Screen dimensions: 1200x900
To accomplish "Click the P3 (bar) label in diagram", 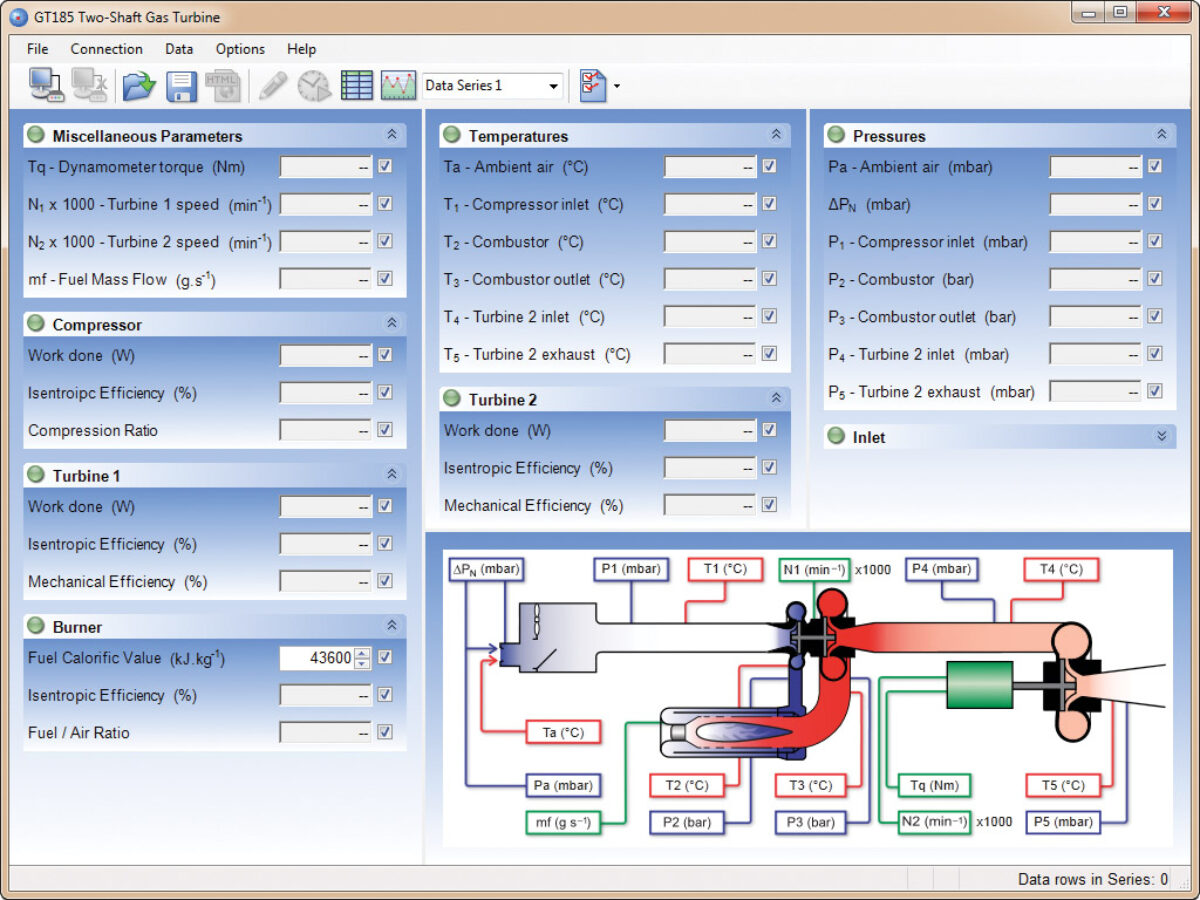I will point(811,822).
